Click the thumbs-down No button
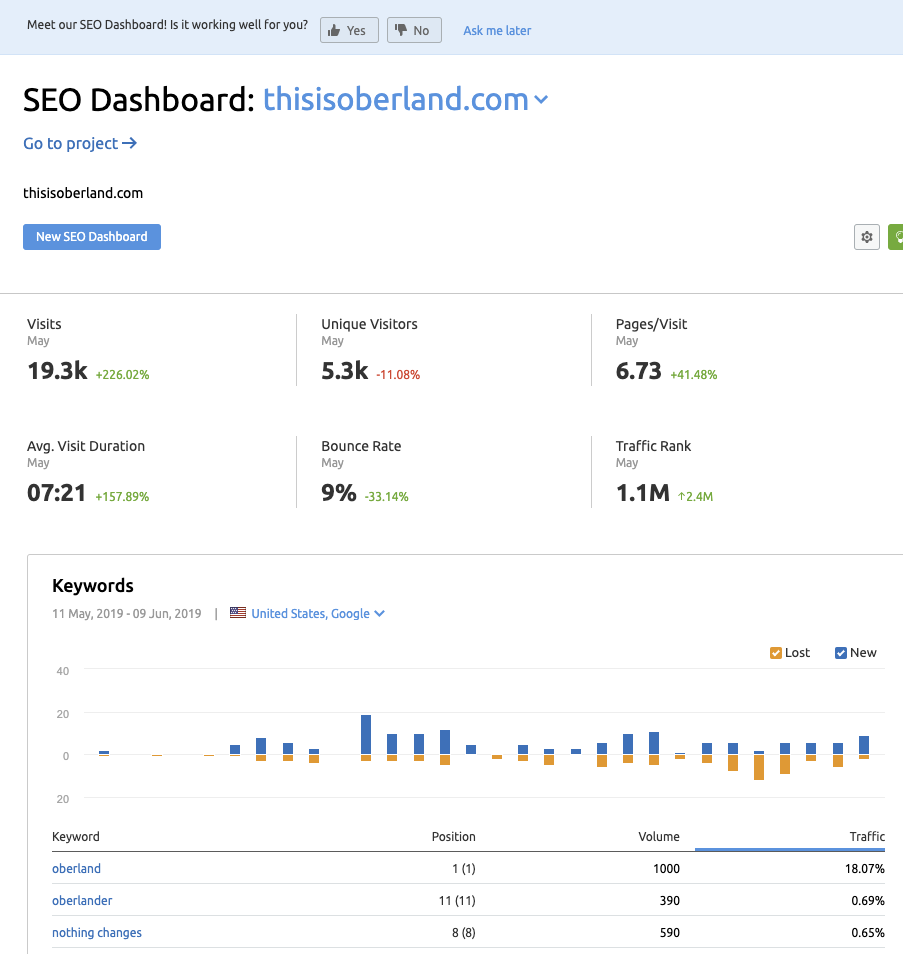 413,30
